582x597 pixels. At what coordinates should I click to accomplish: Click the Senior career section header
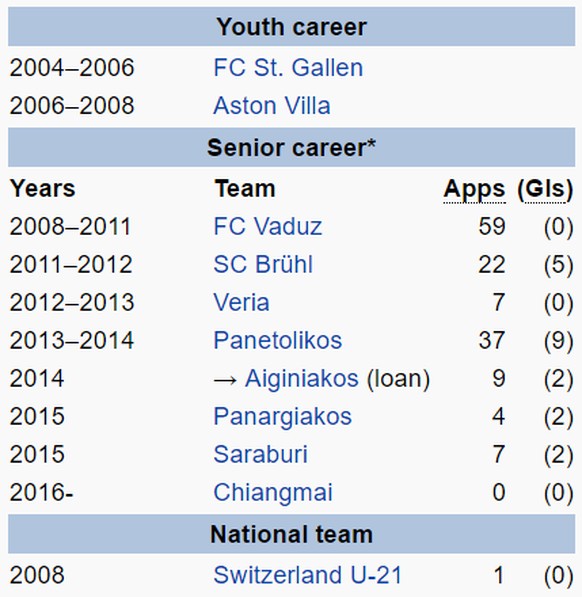pyautogui.click(x=292, y=147)
